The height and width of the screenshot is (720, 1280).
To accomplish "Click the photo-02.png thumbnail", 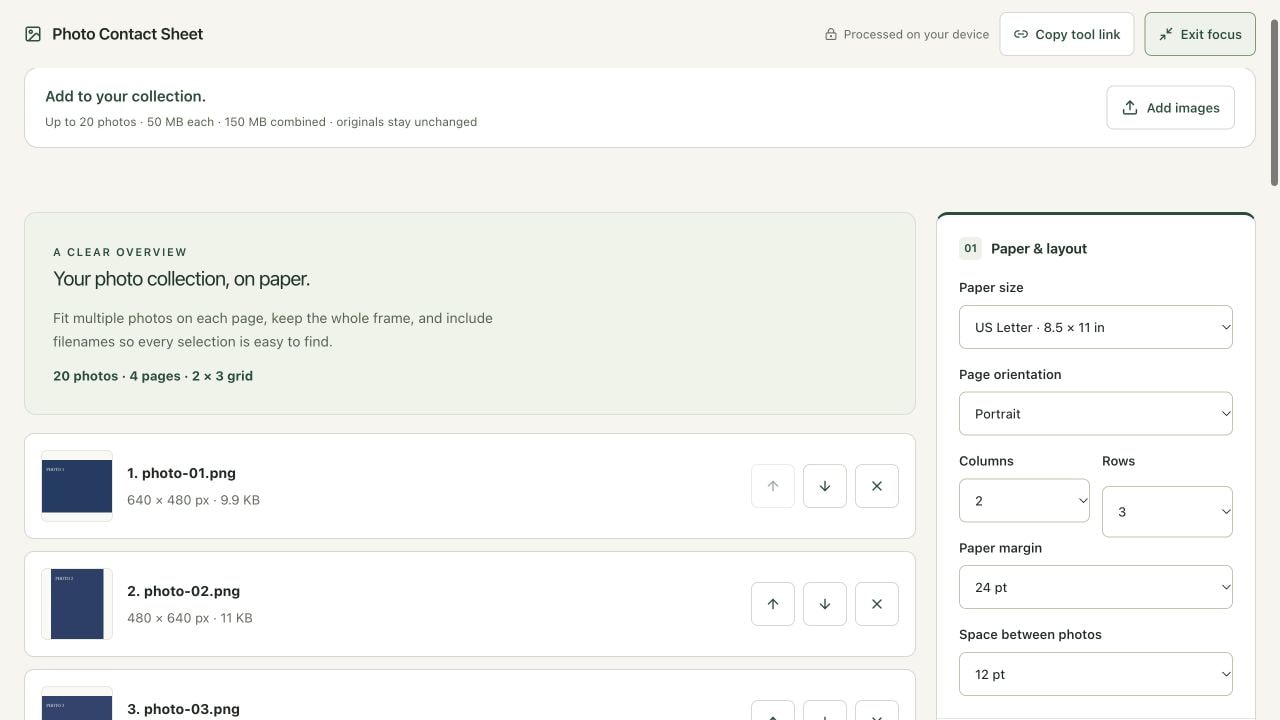I will (x=77, y=604).
